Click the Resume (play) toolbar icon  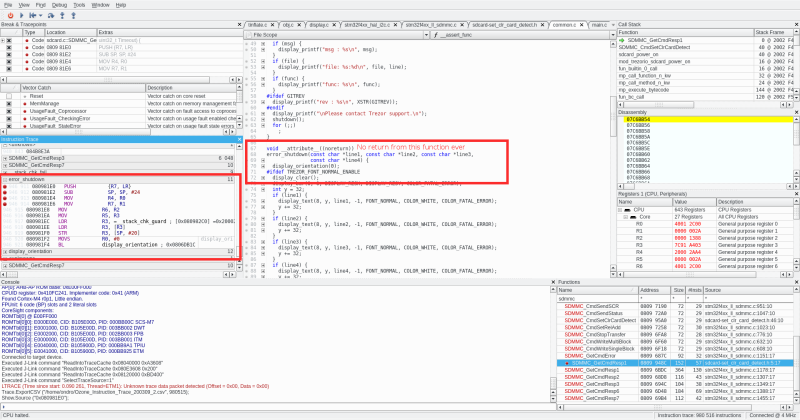(x=21, y=15)
